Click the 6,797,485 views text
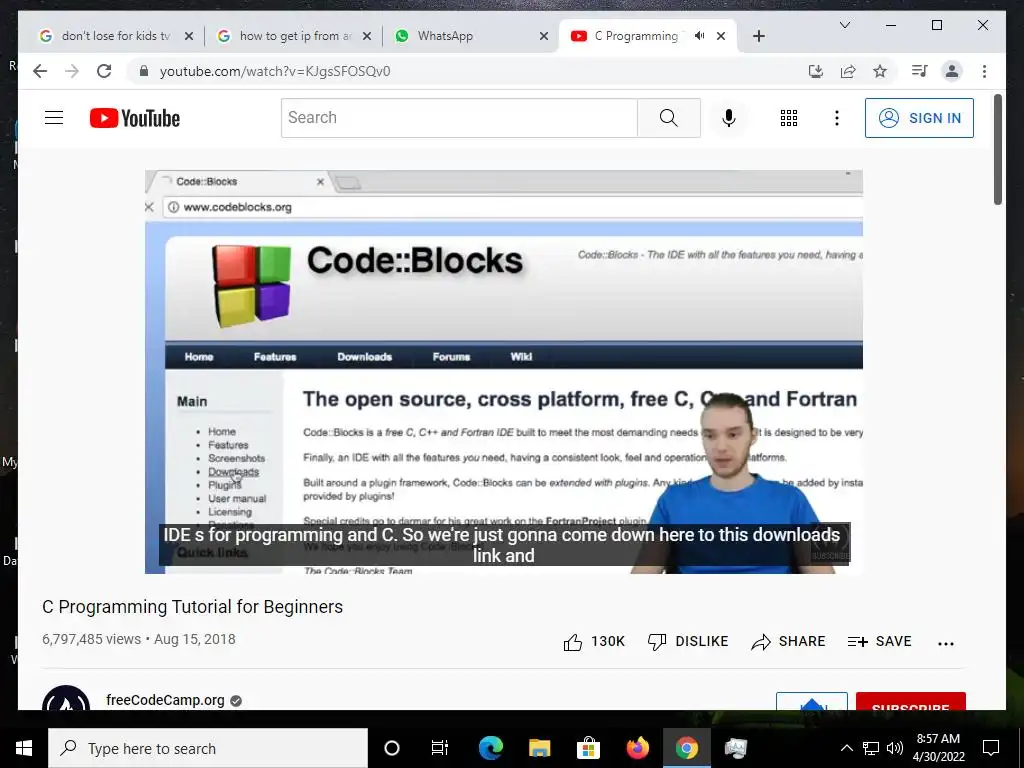Image resolution: width=1024 pixels, height=768 pixels. pyautogui.click(x=91, y=639)
